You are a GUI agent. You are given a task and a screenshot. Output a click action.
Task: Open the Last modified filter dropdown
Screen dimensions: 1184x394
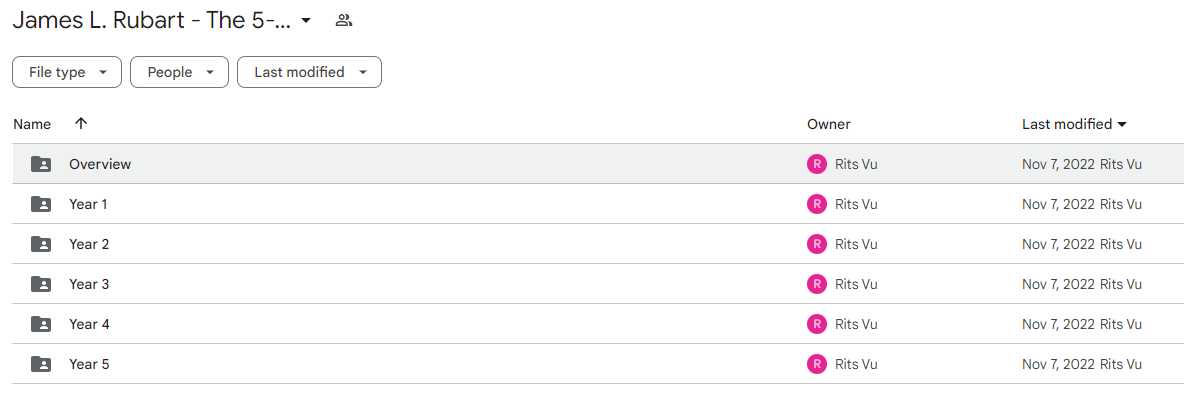click(310, 72)
